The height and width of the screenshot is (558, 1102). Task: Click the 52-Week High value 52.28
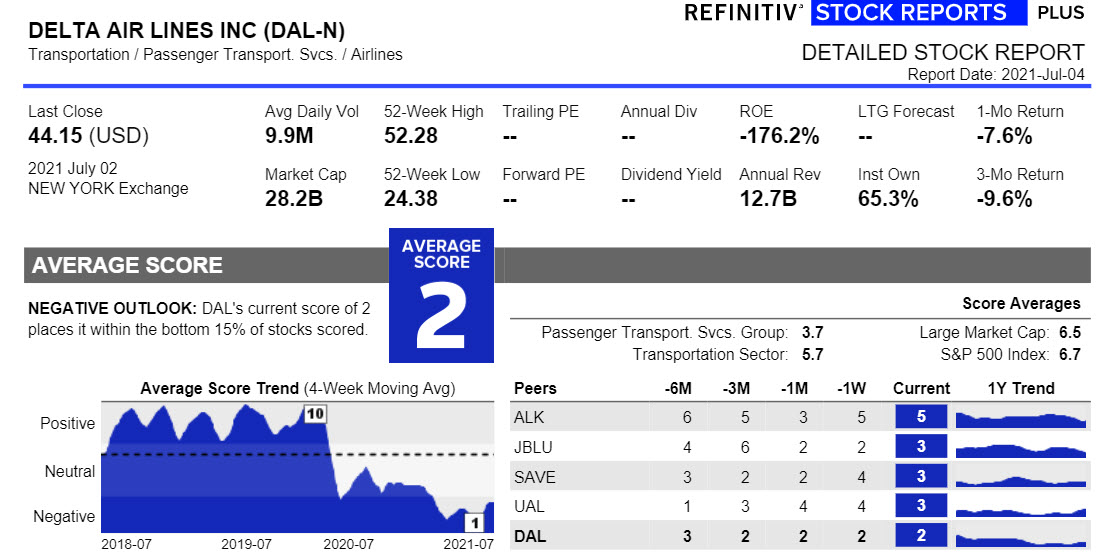pos(410,136)
